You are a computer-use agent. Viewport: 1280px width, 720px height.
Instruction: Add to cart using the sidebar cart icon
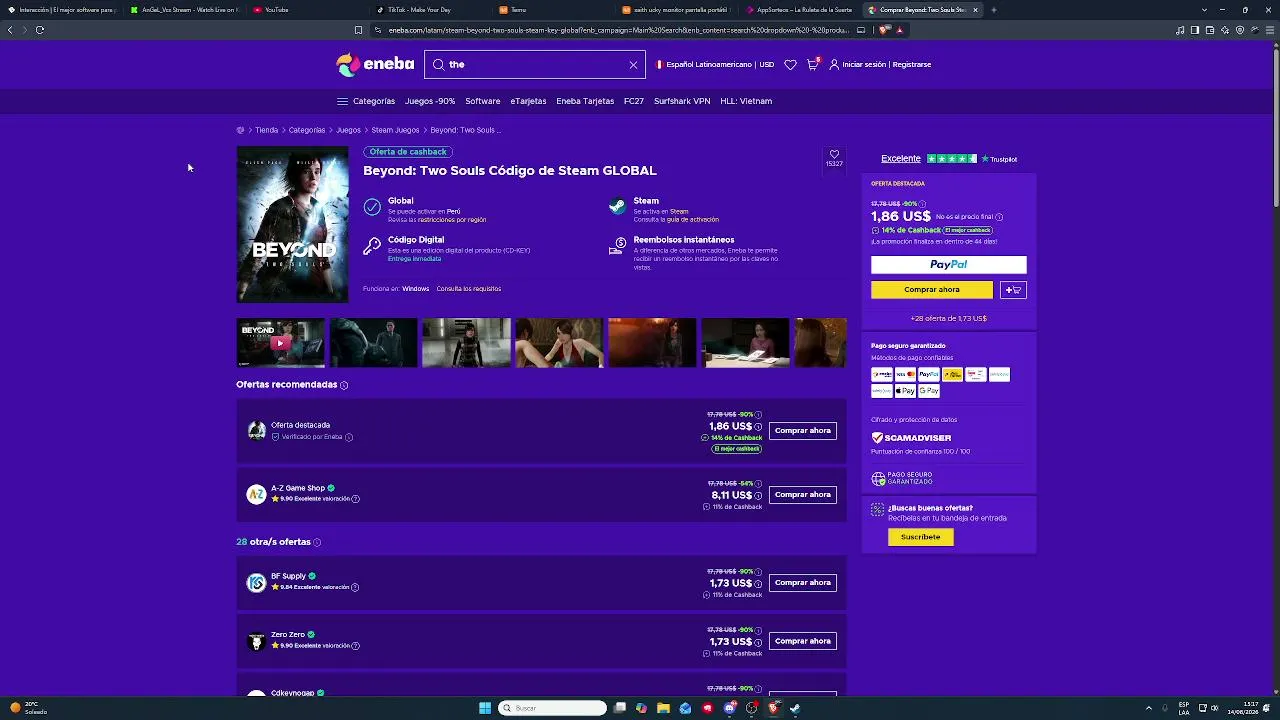pos(1013,290)
